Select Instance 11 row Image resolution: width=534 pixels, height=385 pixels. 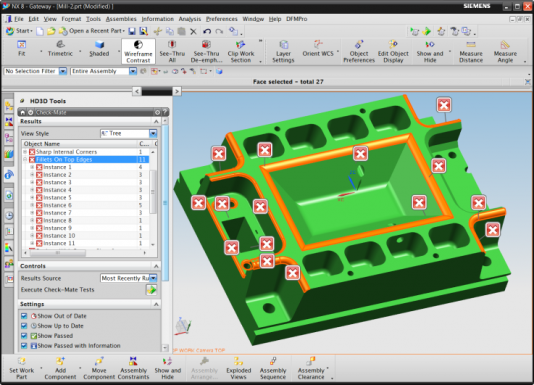pos(85,243)
